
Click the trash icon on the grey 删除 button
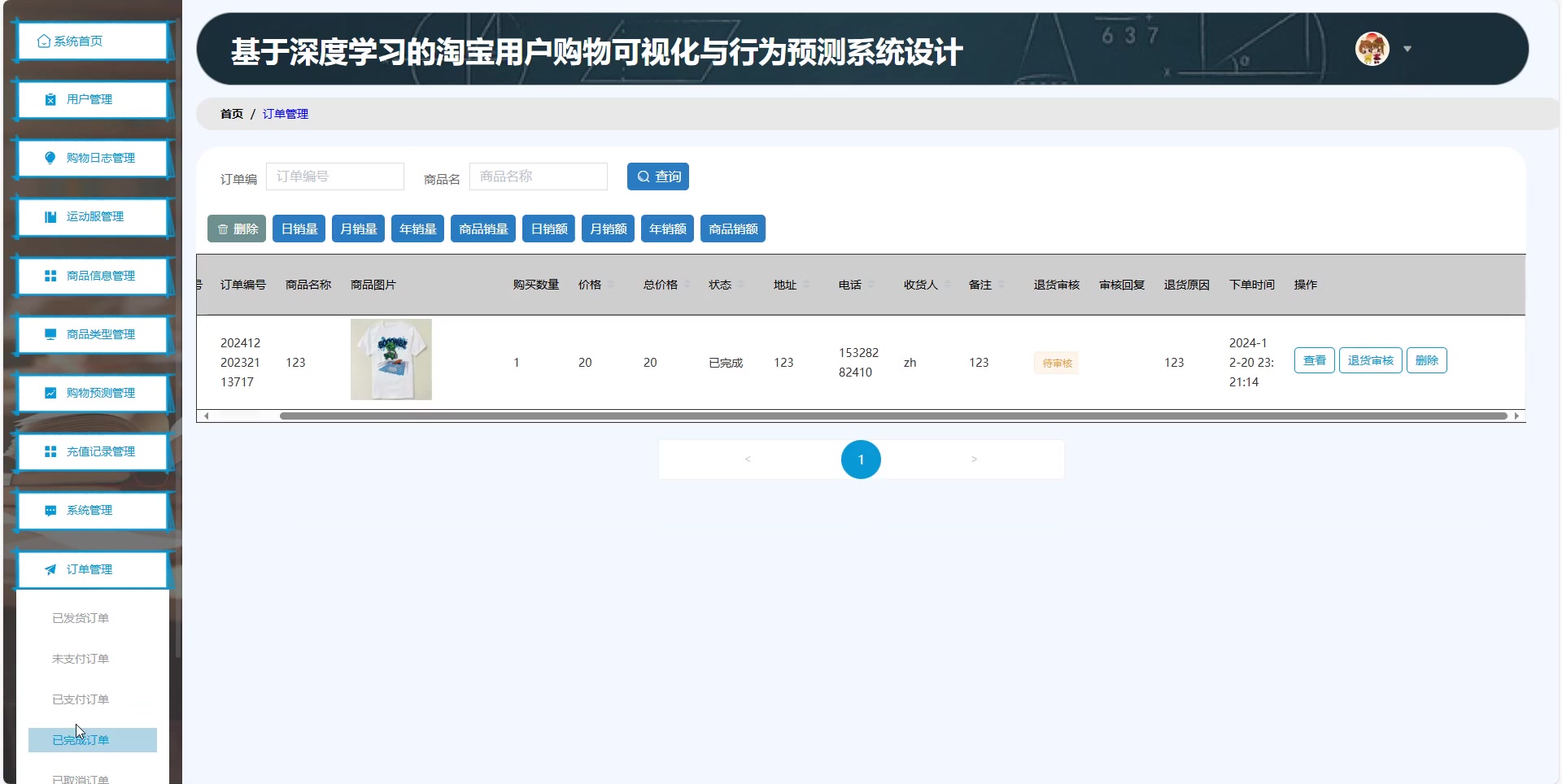223,229
